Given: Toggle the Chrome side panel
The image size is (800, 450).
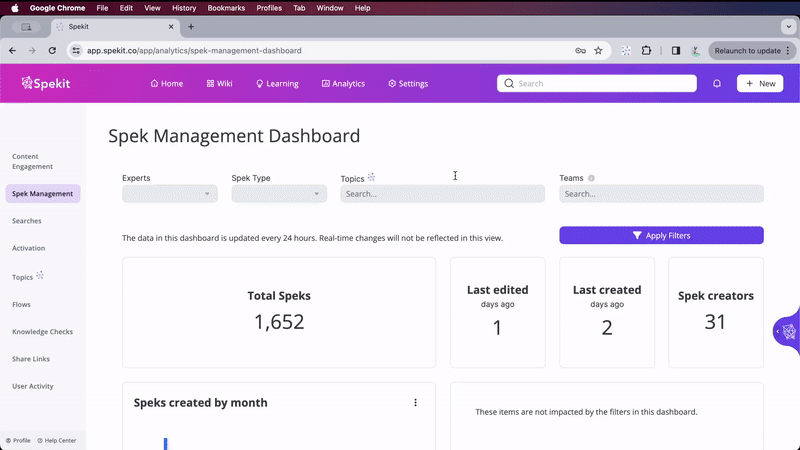Looking at the screenshot, I should click(x=676, y=51).
